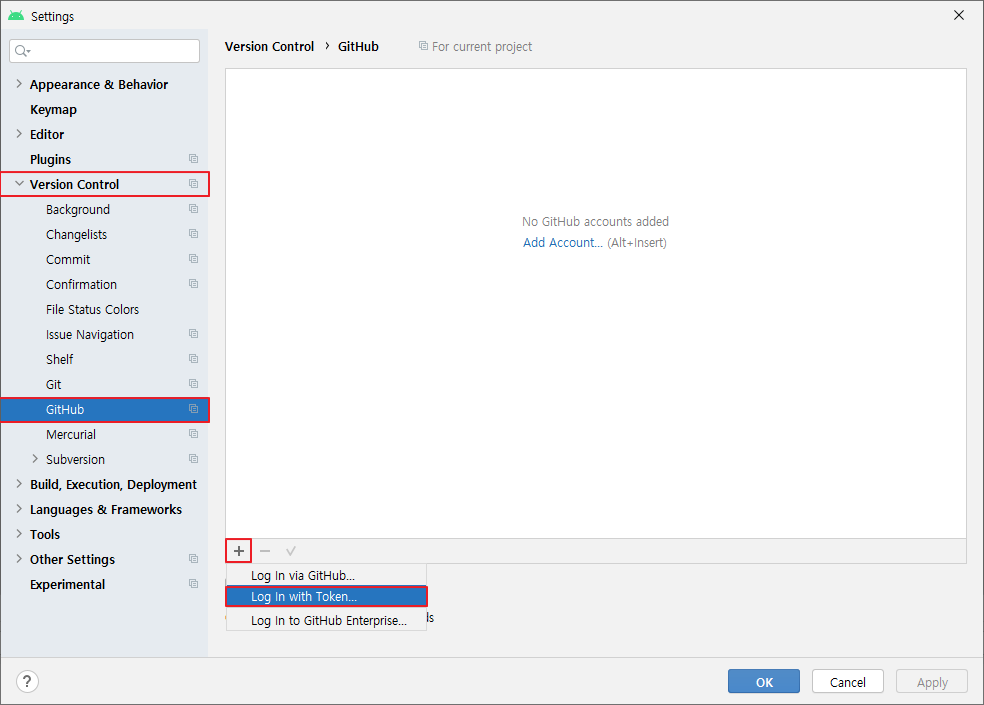Expand the Tools section

tap(19, 534)
